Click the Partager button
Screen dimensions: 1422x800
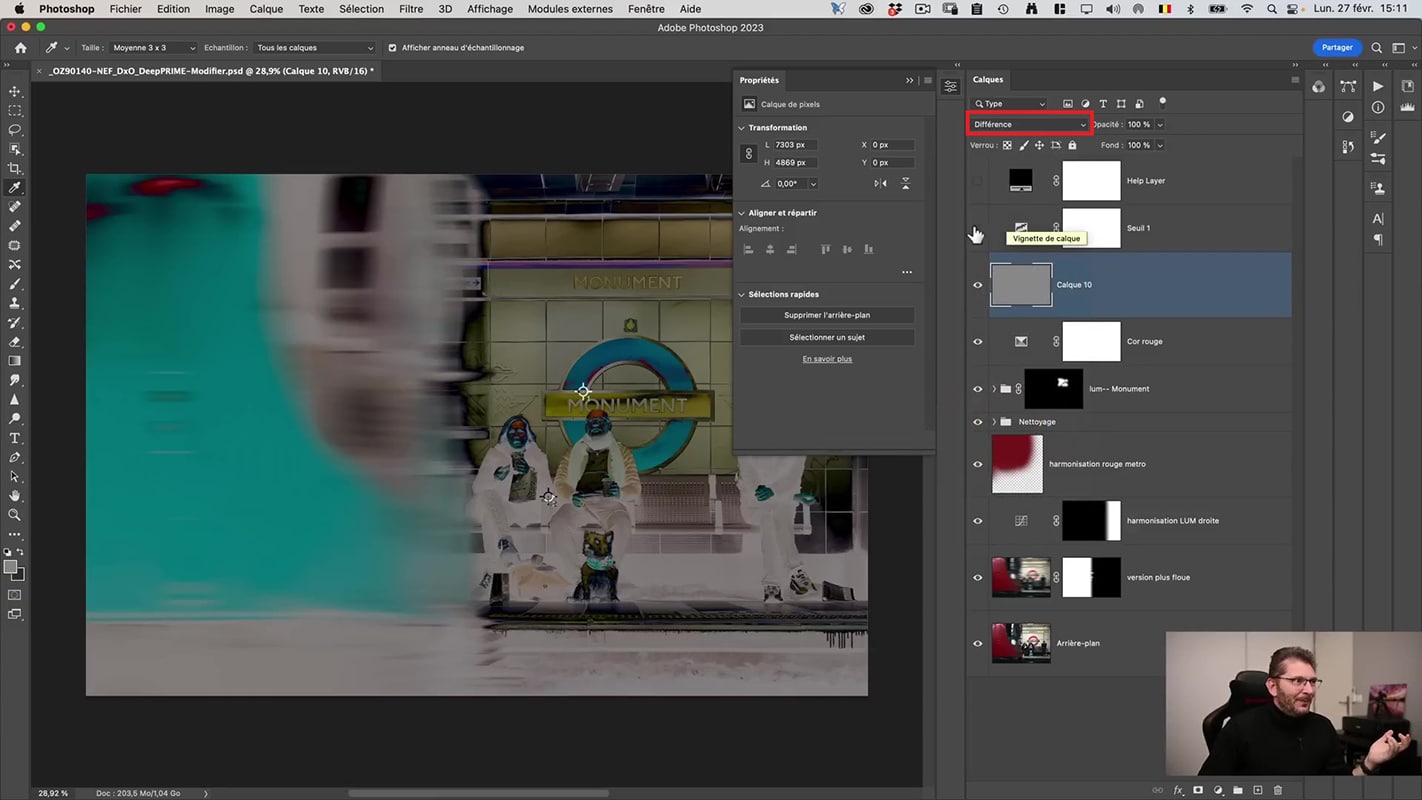(1337, 47)
